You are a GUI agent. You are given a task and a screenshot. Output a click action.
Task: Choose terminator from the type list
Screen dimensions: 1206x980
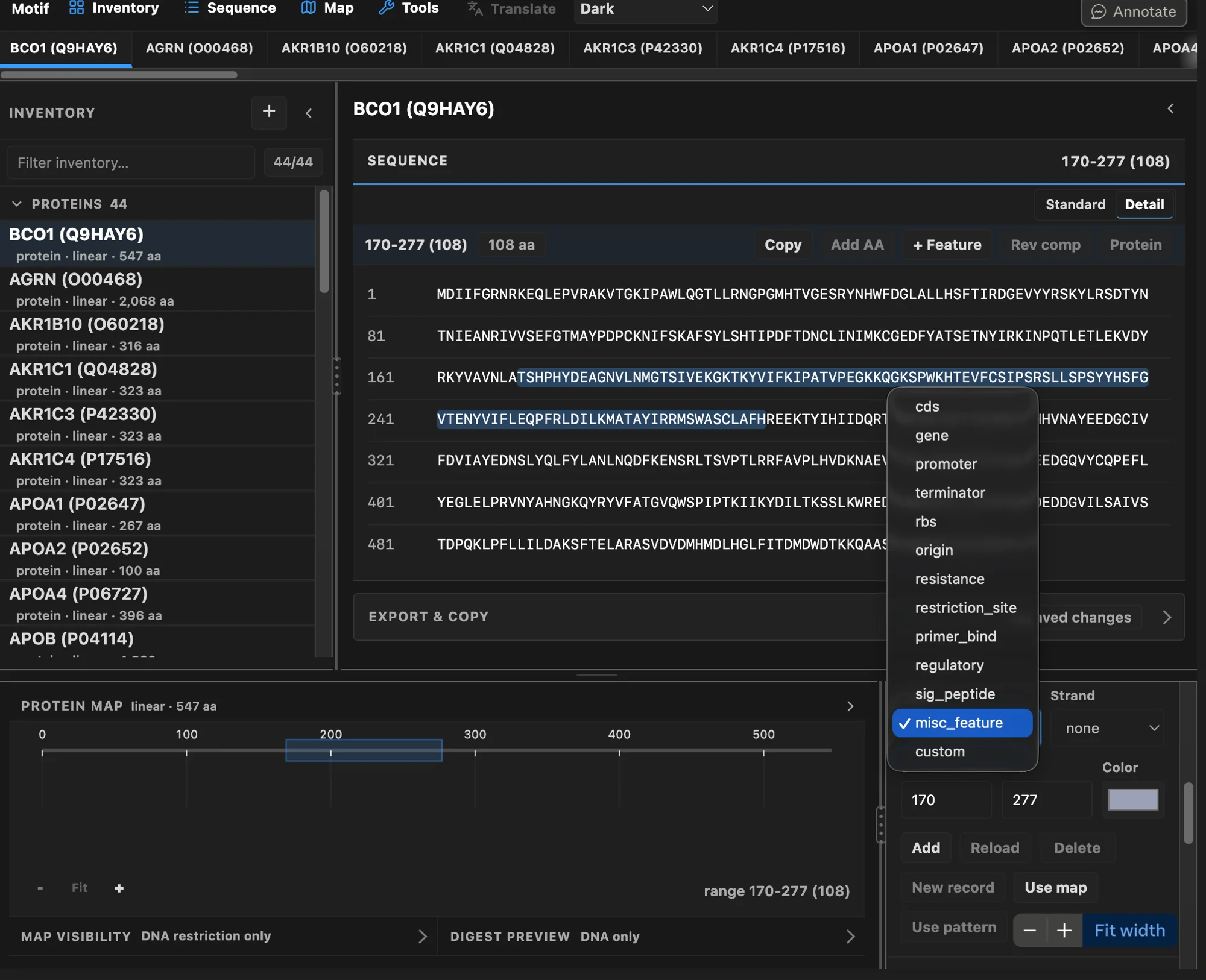(x=962, y=492)
